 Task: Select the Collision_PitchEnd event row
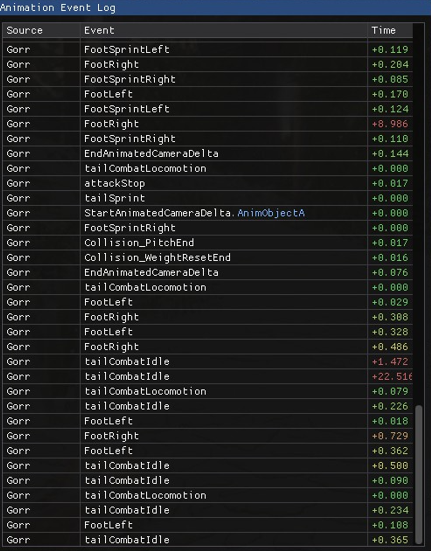tap(208, 243)
